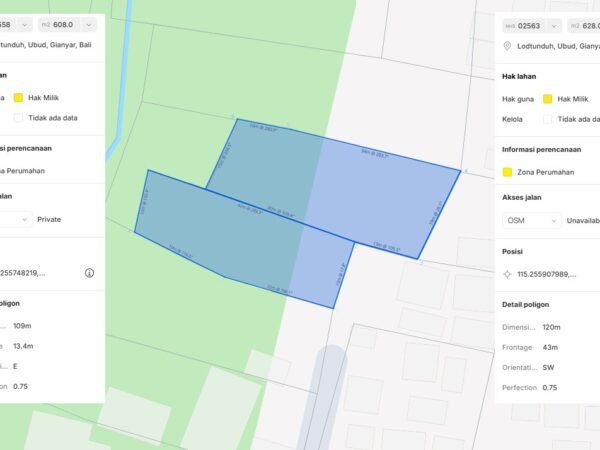Click the crosshair icon under Posisi in right panel
Viewport: 600px width, 450px height.
507,273
